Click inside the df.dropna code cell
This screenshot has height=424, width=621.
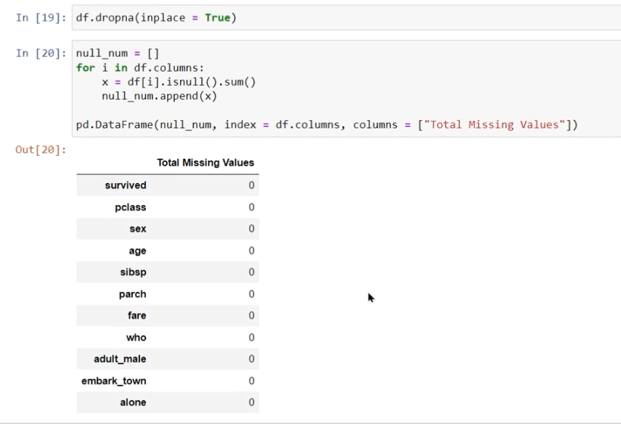tap(156, 18)
